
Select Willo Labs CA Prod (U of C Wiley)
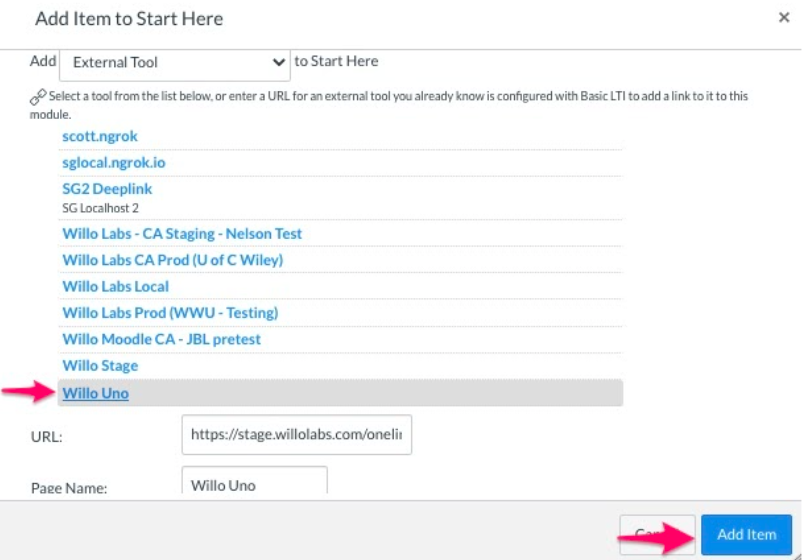click(173, 260)
